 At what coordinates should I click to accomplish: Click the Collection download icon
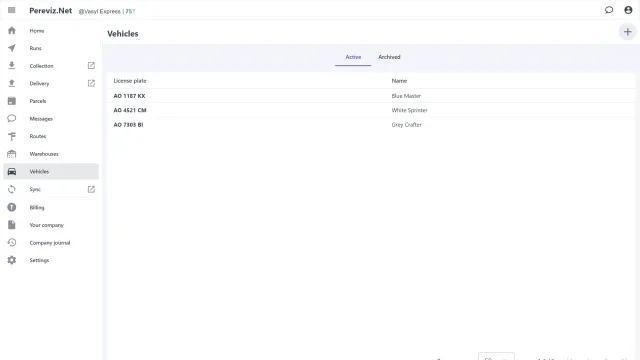pos(12,66)
